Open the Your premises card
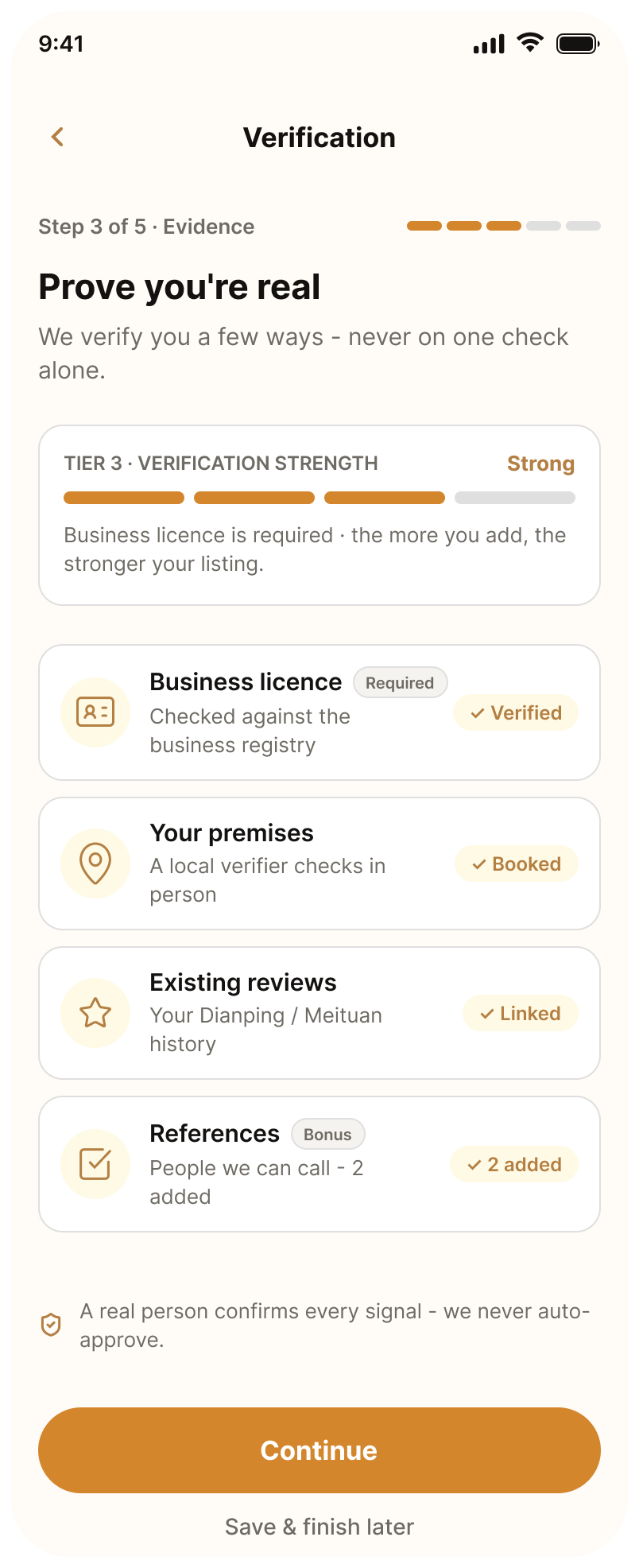The width and height of the screenshot is (639, 1568). pos(319,864)
